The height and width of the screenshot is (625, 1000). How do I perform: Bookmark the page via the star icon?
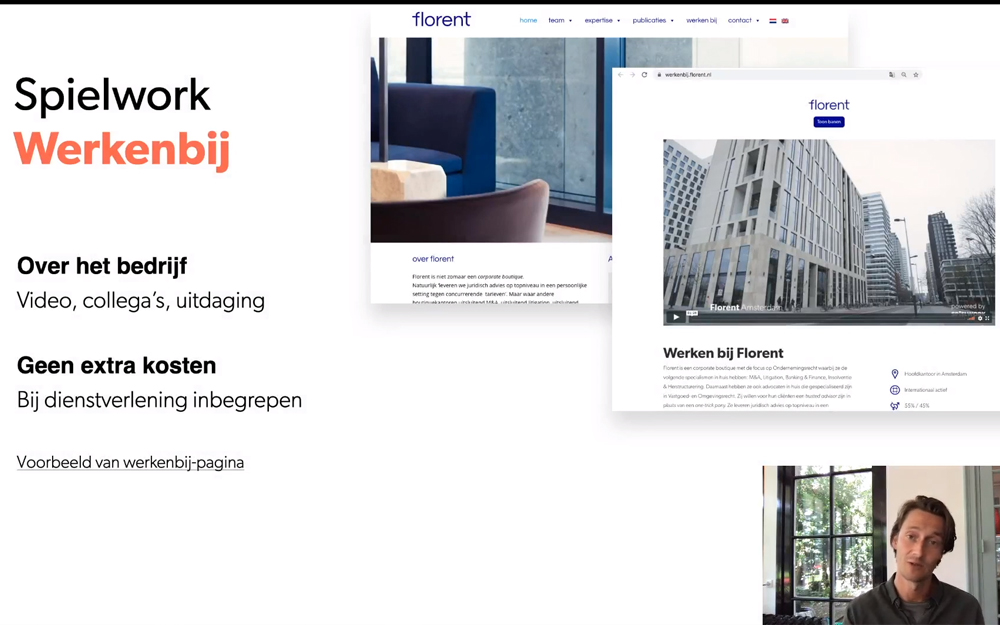(x=915, y=75)
